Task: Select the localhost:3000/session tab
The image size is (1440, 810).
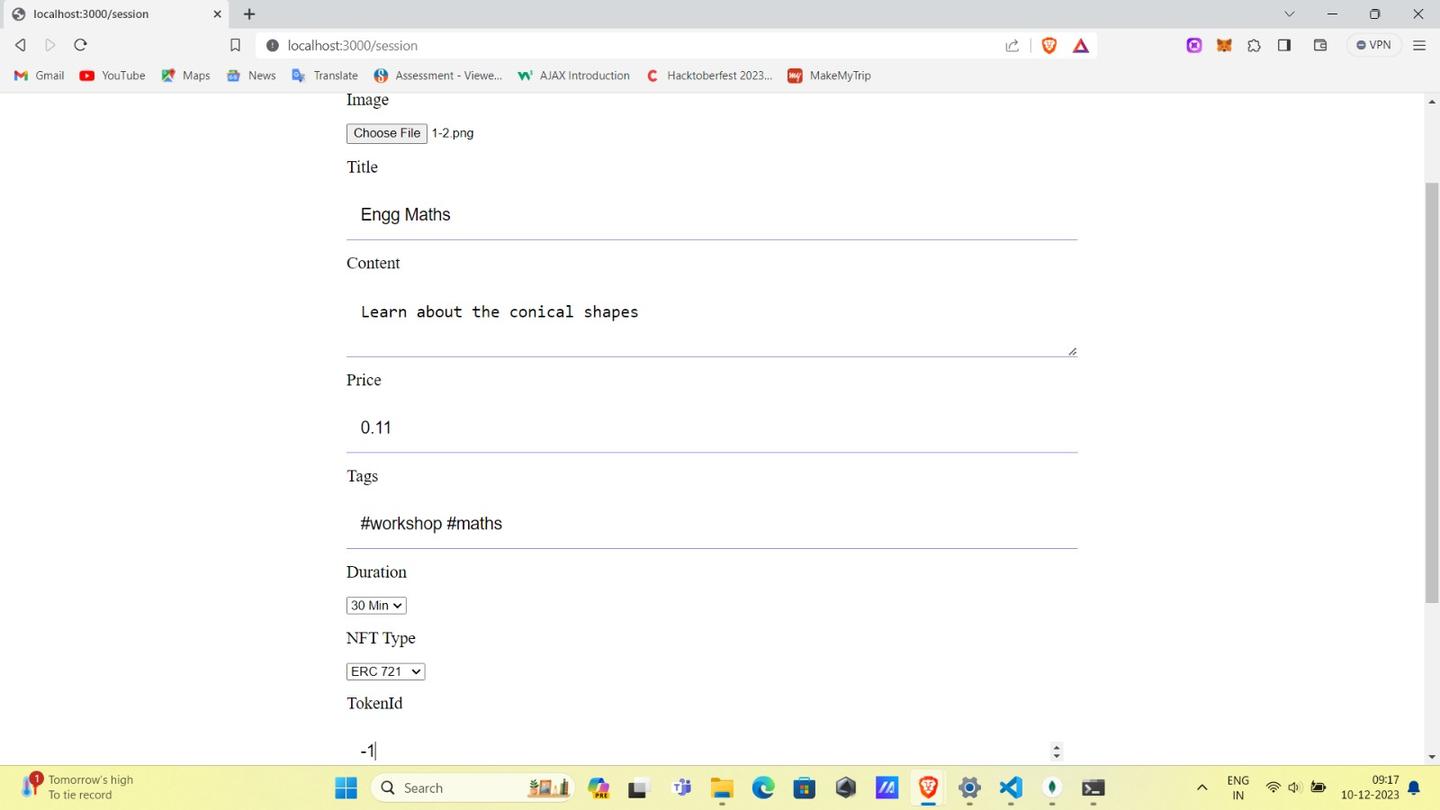Action: (x=116, y=14)
